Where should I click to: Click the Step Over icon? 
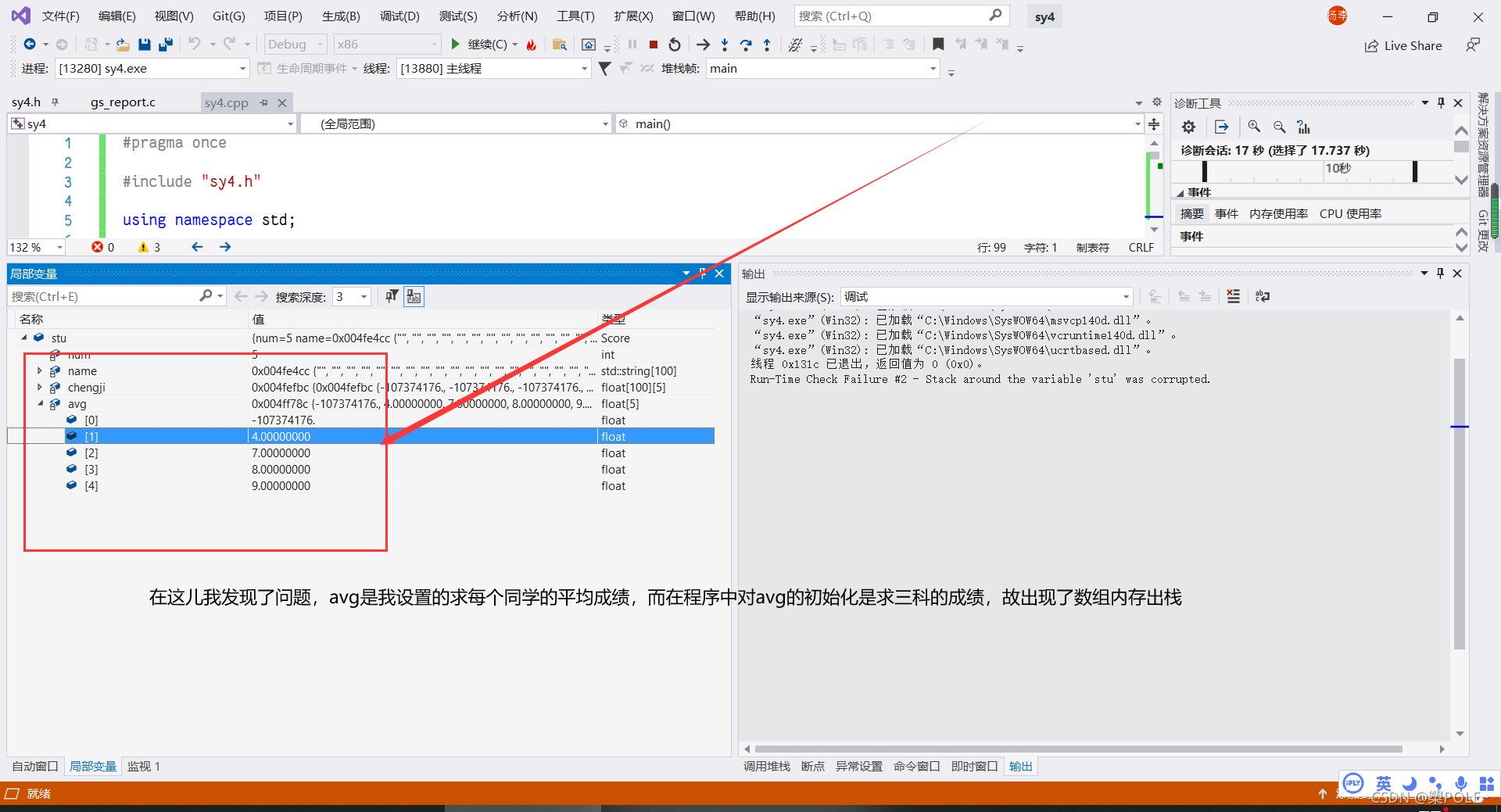746,45
